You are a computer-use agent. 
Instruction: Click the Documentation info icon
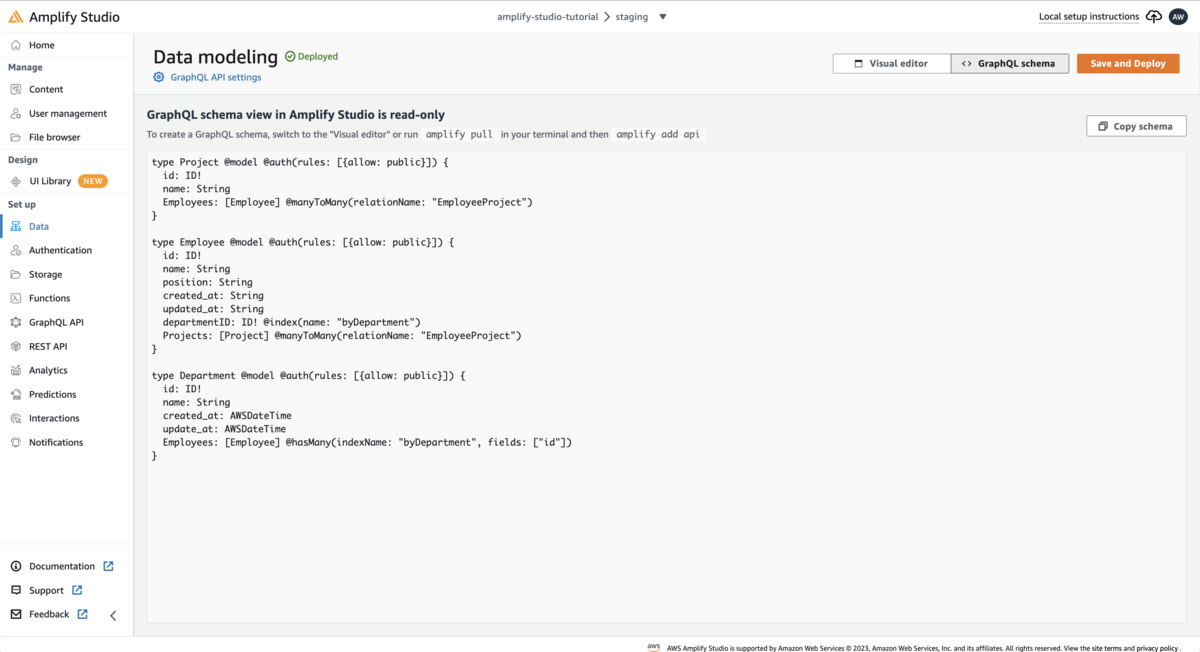(x=16, y=566)
